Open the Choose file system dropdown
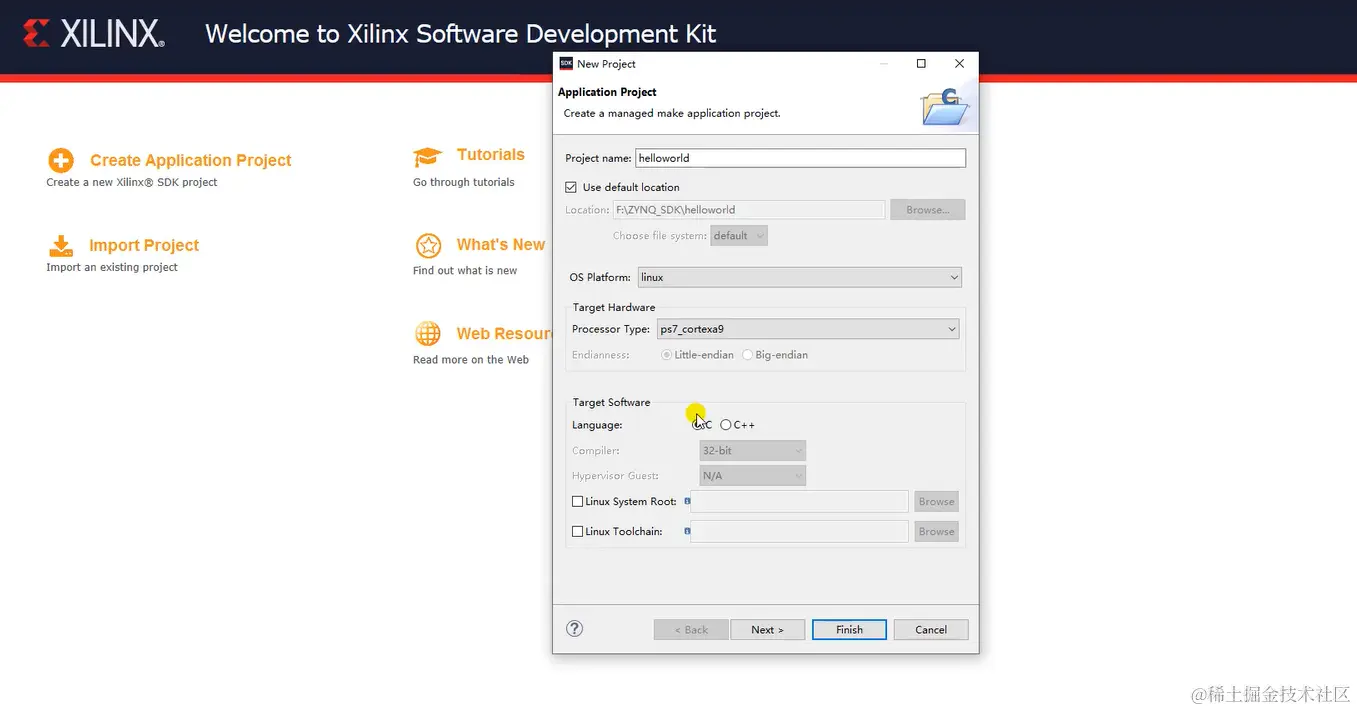Screen dimensions: 1357x711 pyautogui.click(x=739, y=236)
